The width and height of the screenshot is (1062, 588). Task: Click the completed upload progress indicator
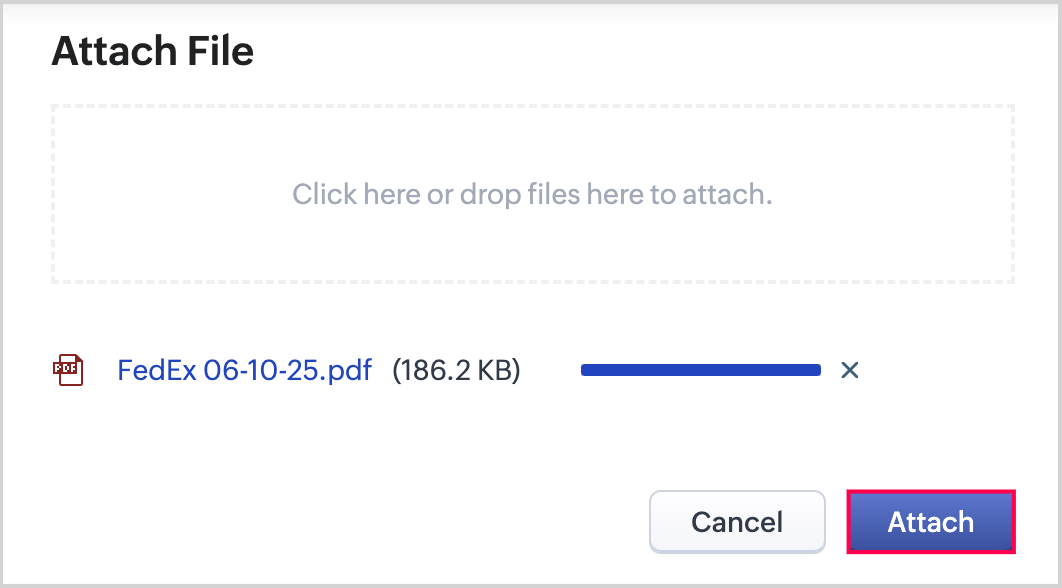[700, 371]
